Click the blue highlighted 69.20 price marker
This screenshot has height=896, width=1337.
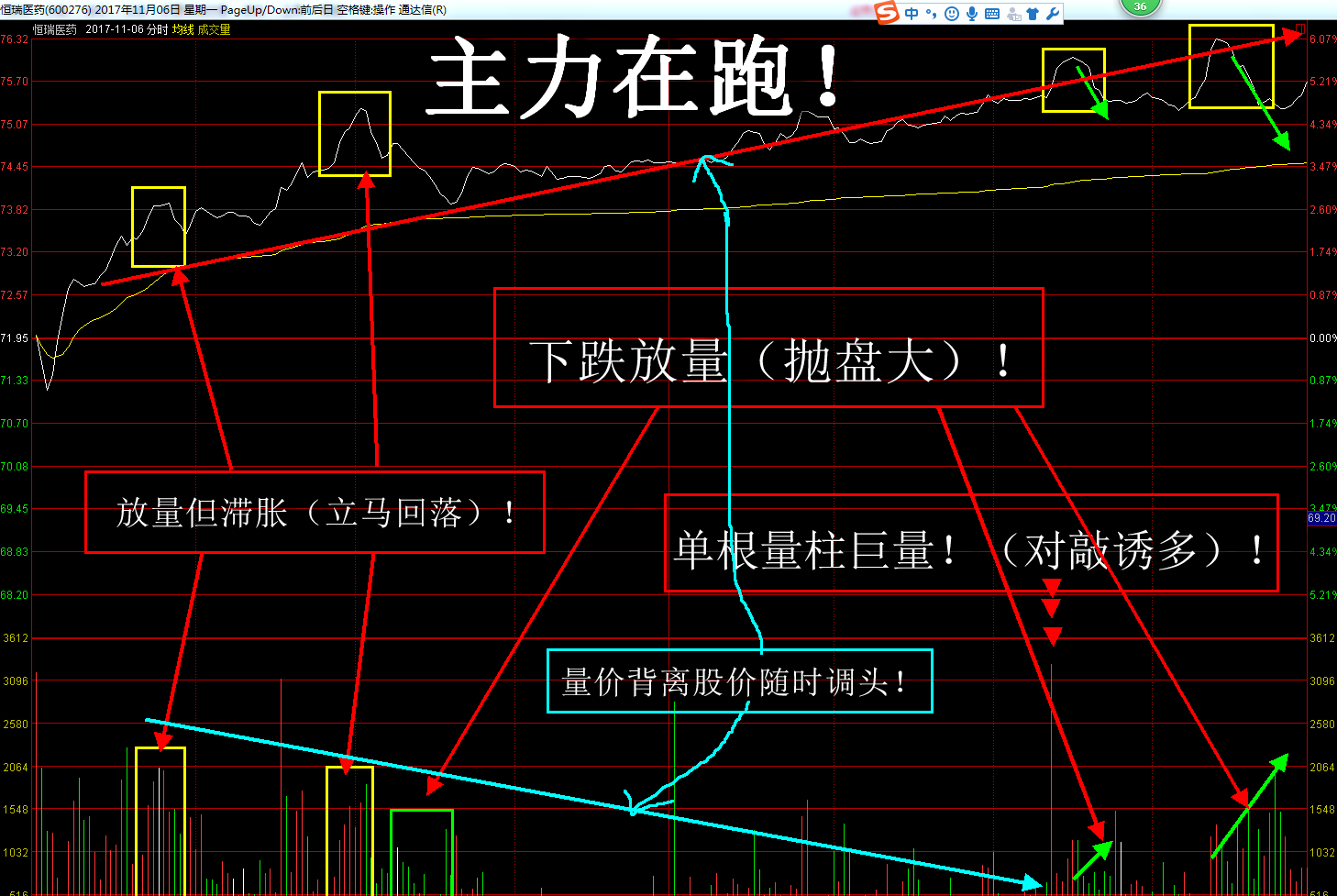pyautogui.click(x=1321, y=518)
